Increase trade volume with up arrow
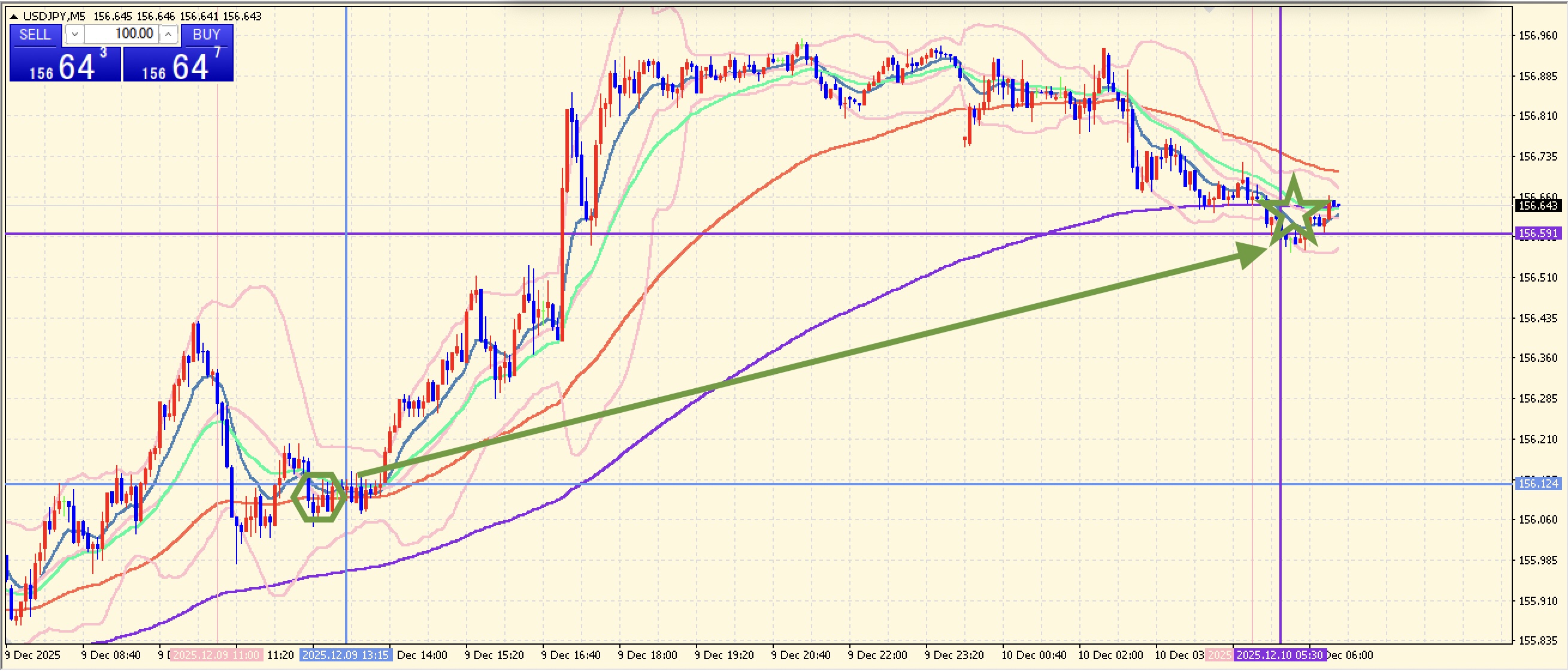The image size is (1568, 671). pyautogui.click(x=169, y=35)
